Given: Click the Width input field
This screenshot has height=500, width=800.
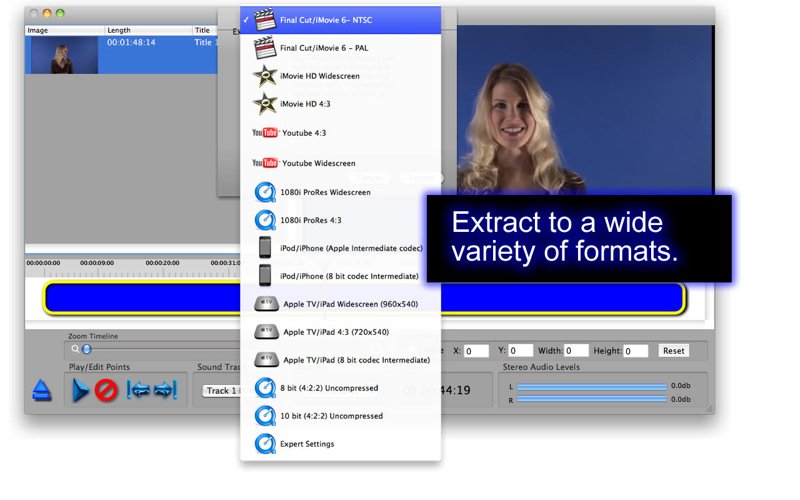Looking at the screenshot, I should coord(576,351).
